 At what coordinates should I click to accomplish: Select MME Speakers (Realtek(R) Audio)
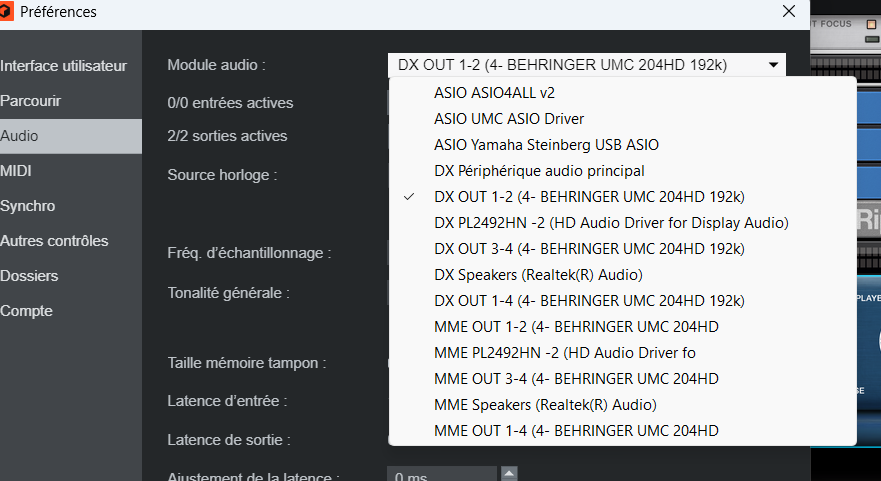(623, 405)
